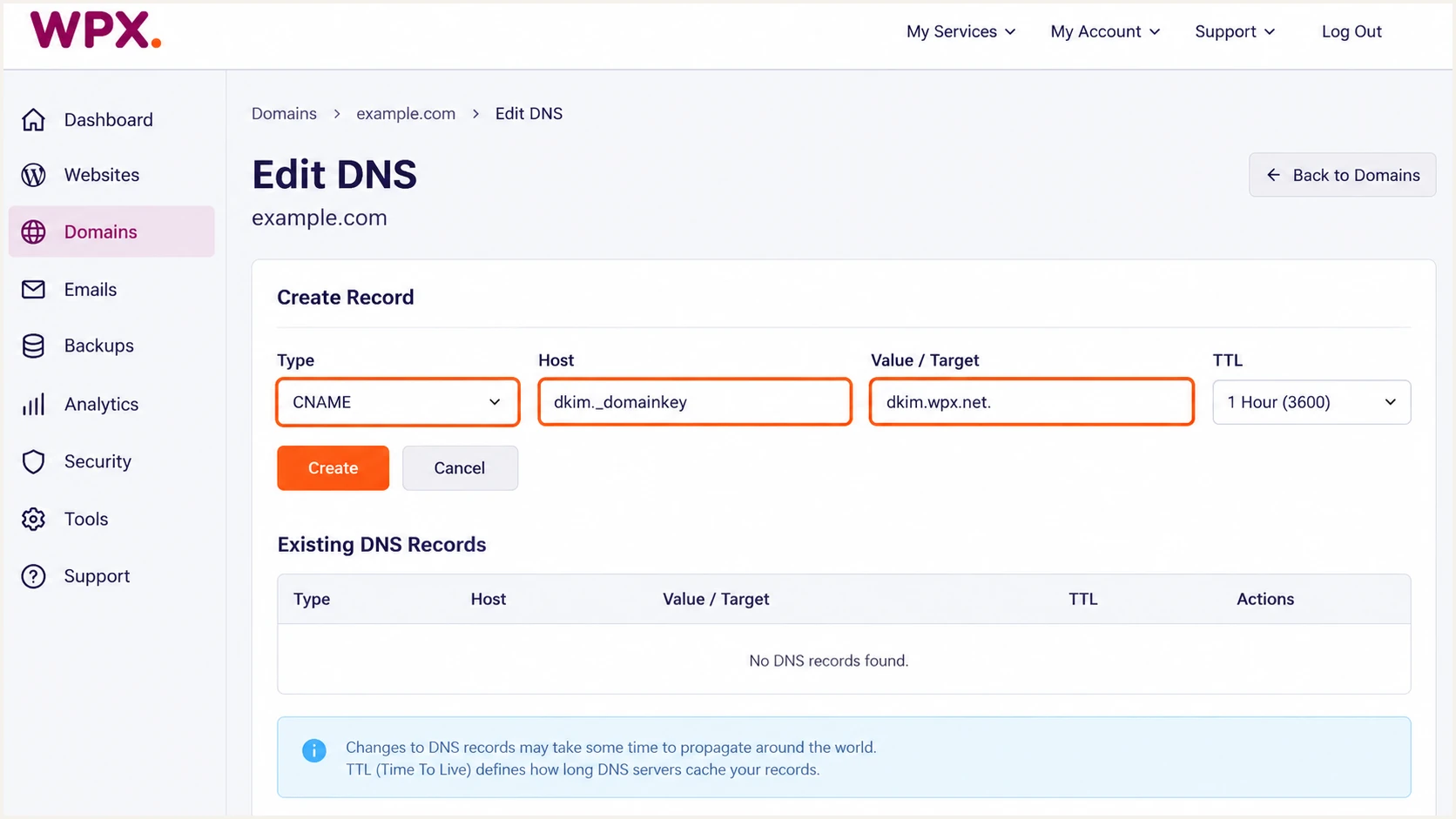Click the Tools gear icon
1456x819 pixels.
[x=33, y=519]
